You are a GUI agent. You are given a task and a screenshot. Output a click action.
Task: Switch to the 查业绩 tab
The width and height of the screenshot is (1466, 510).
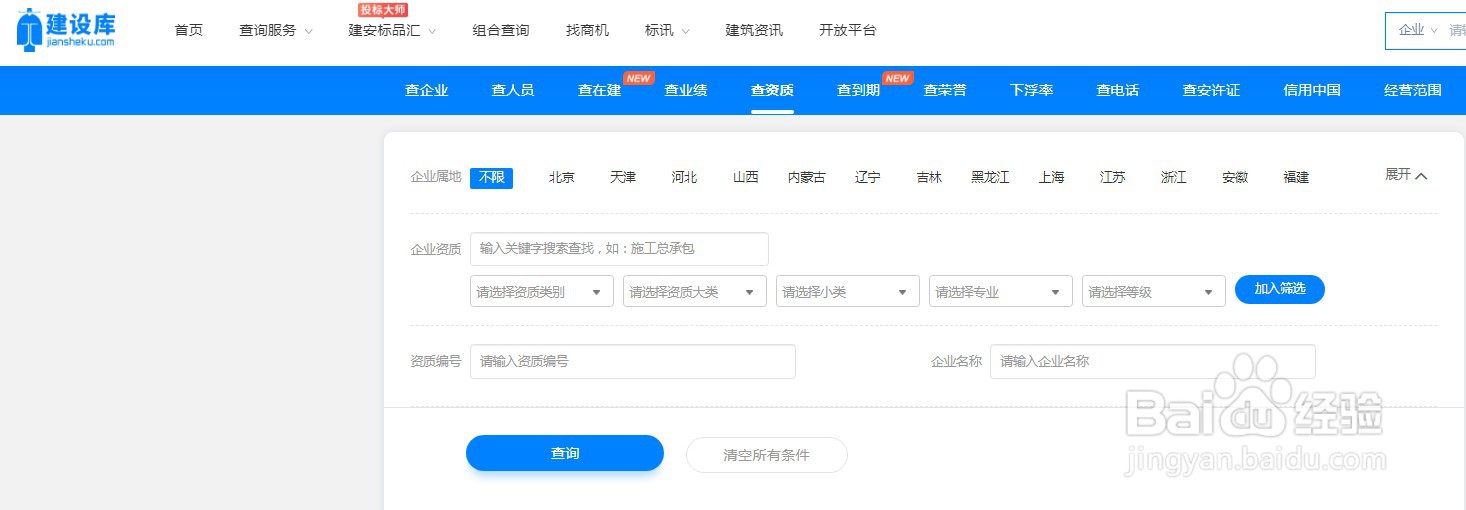(685, 90)
